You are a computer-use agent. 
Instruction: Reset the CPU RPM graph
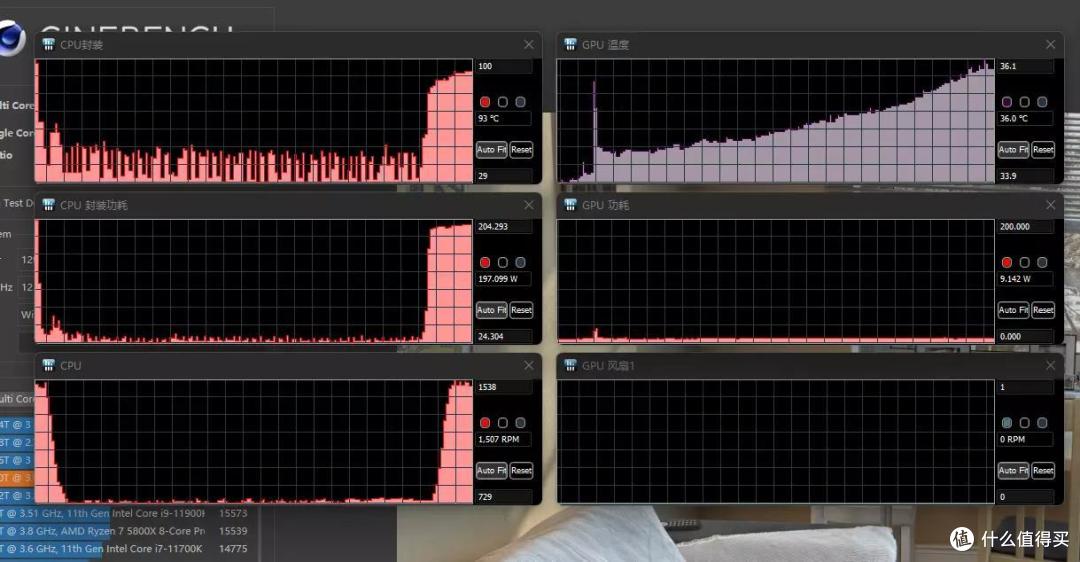click(521, 470)
